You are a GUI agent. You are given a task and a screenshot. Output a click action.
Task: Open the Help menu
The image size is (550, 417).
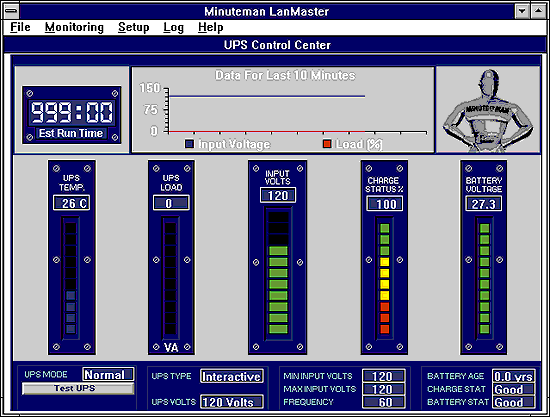210,27
